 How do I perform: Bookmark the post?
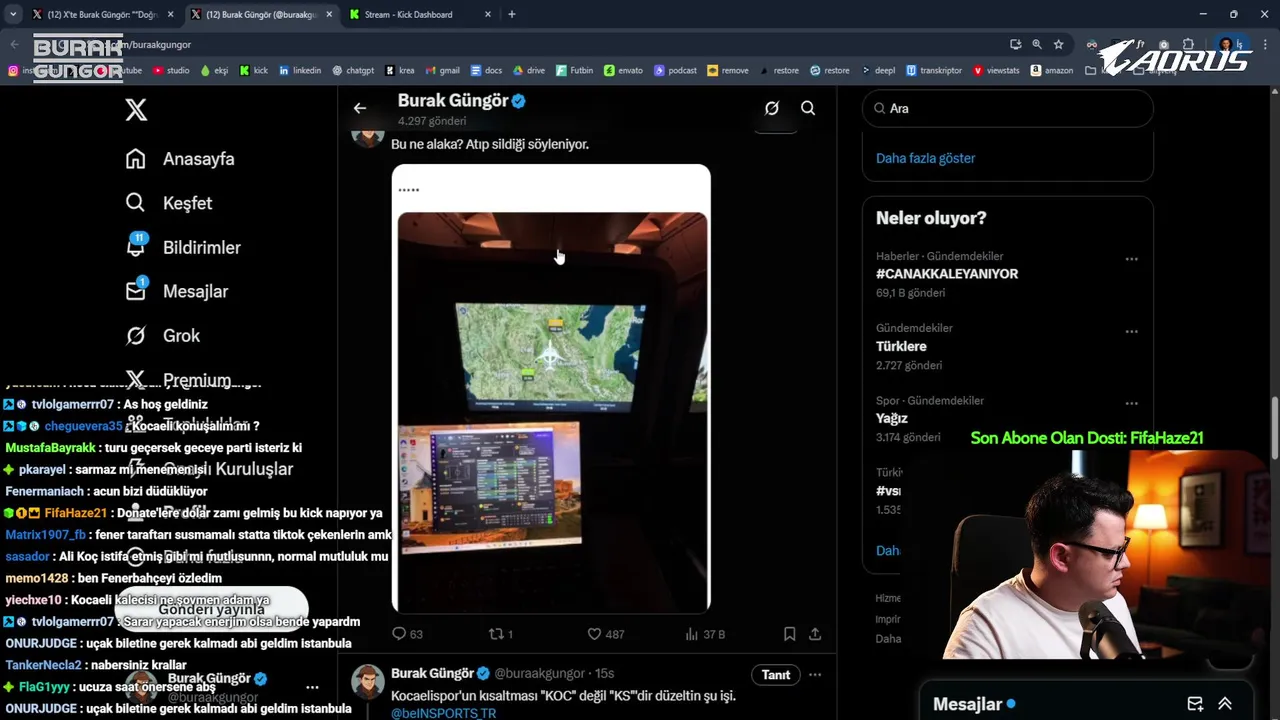tap(789, 634)
